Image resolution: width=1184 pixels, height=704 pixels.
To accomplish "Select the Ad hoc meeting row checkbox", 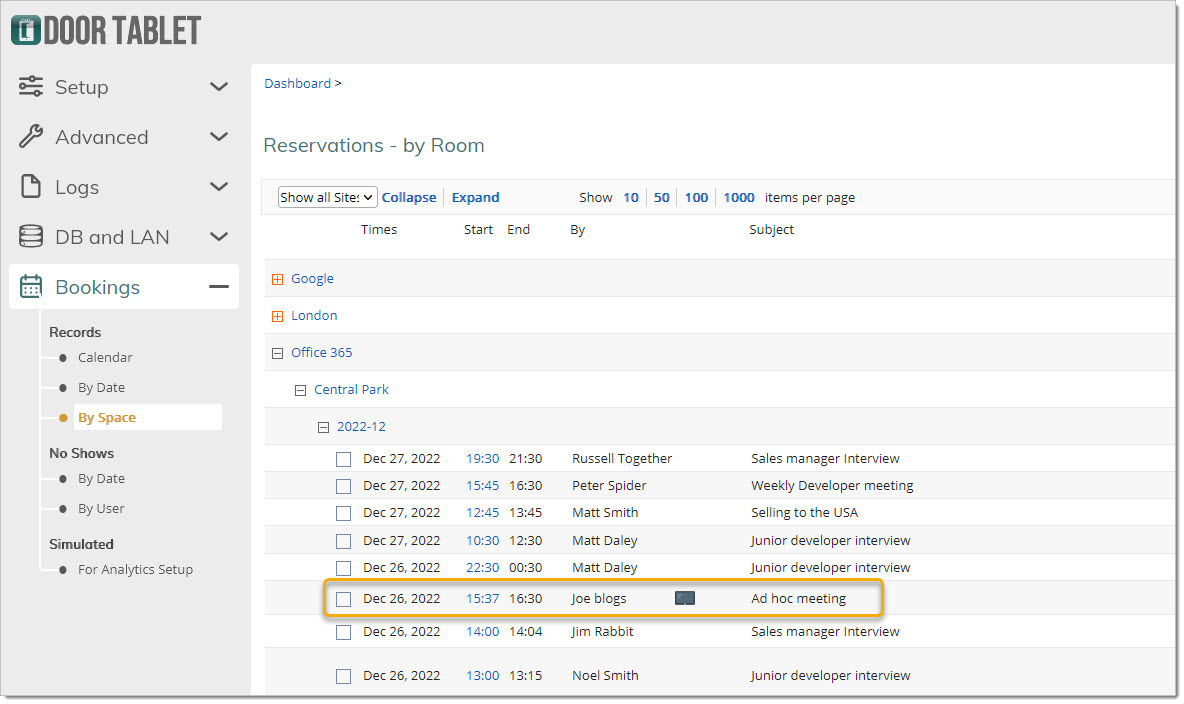I will click(344, 599).
